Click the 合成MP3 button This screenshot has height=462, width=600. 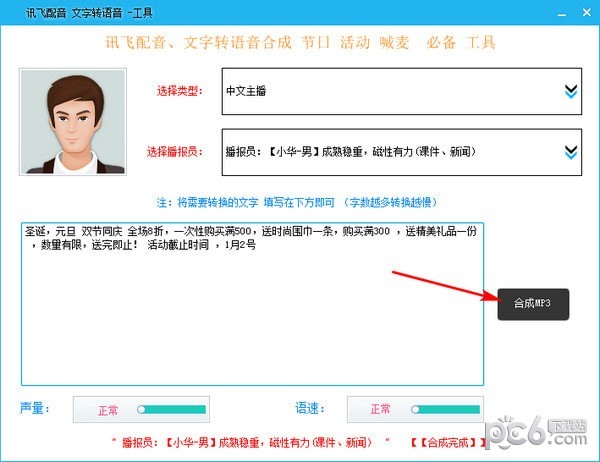click(533, 304)
